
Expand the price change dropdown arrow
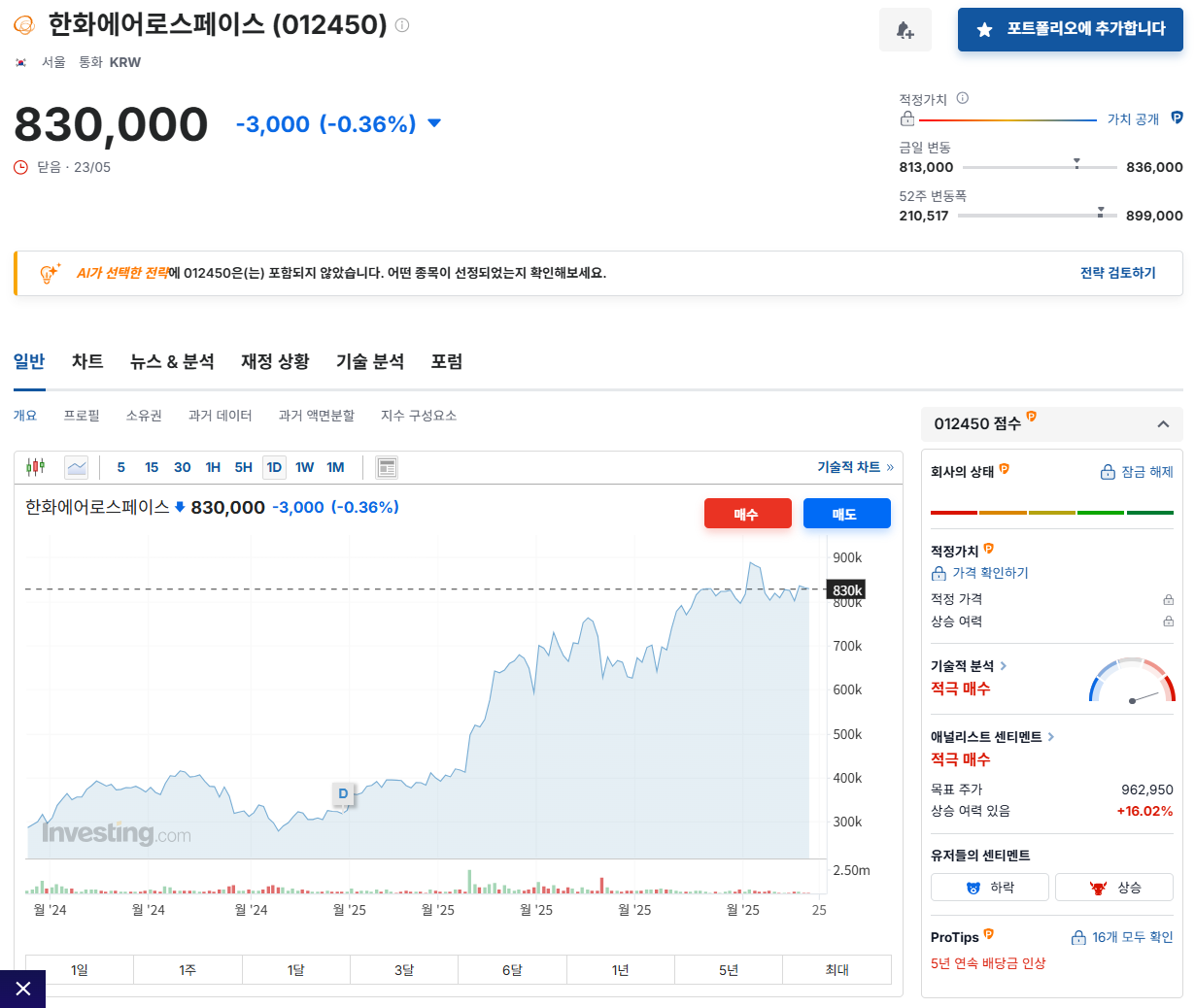434,123
